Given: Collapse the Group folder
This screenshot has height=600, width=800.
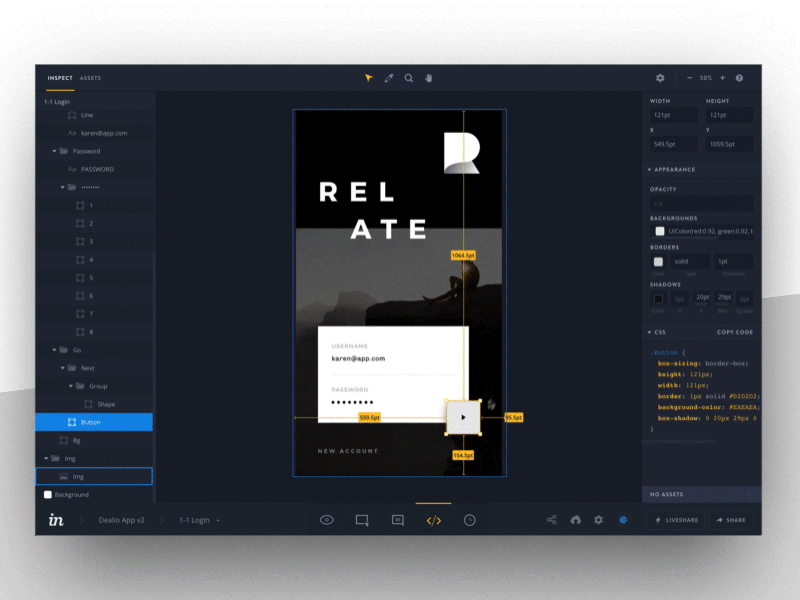Looking at the screenshot, I should [71, 386].
